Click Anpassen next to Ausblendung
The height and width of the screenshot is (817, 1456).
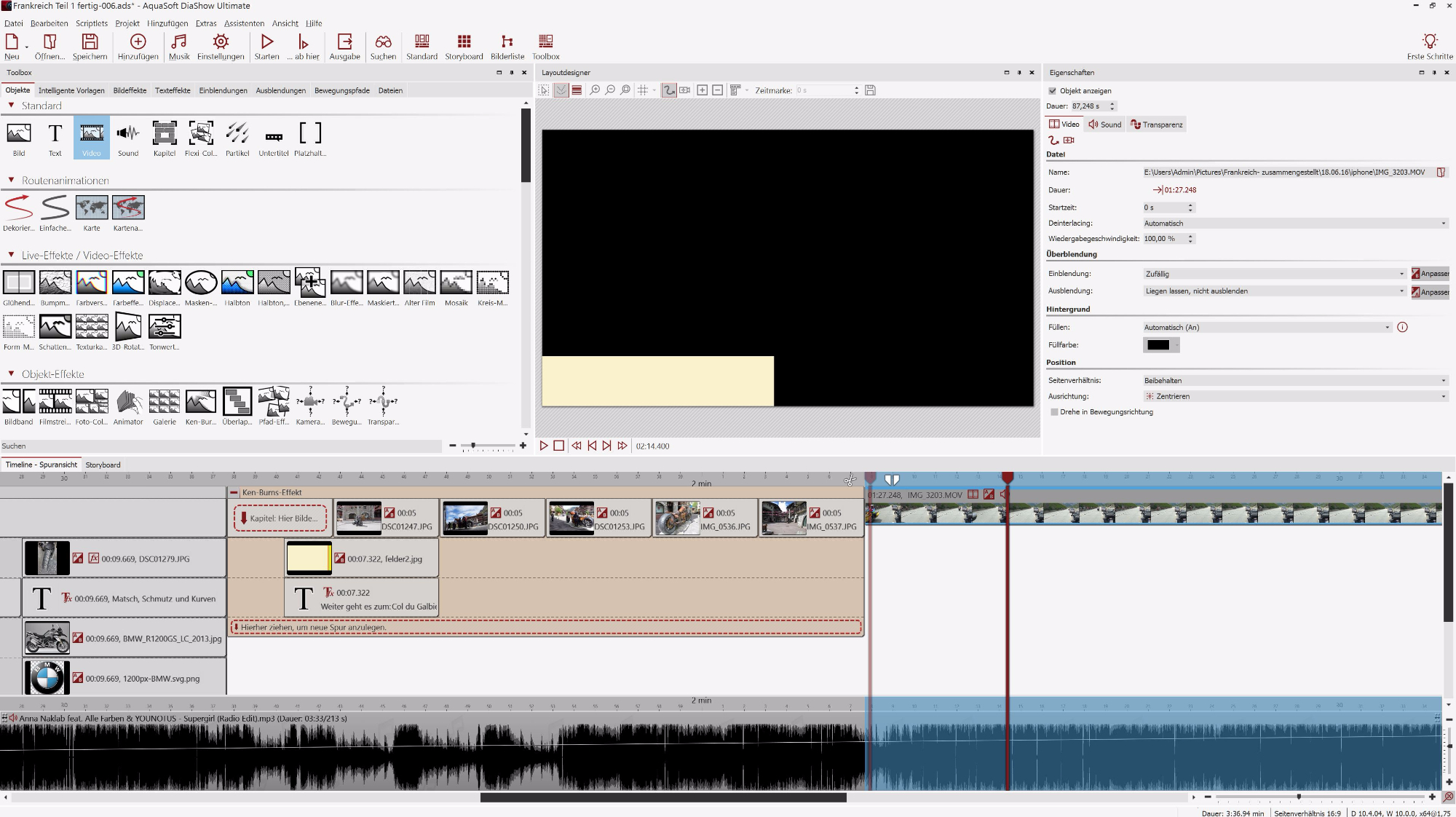point(1429,292)
